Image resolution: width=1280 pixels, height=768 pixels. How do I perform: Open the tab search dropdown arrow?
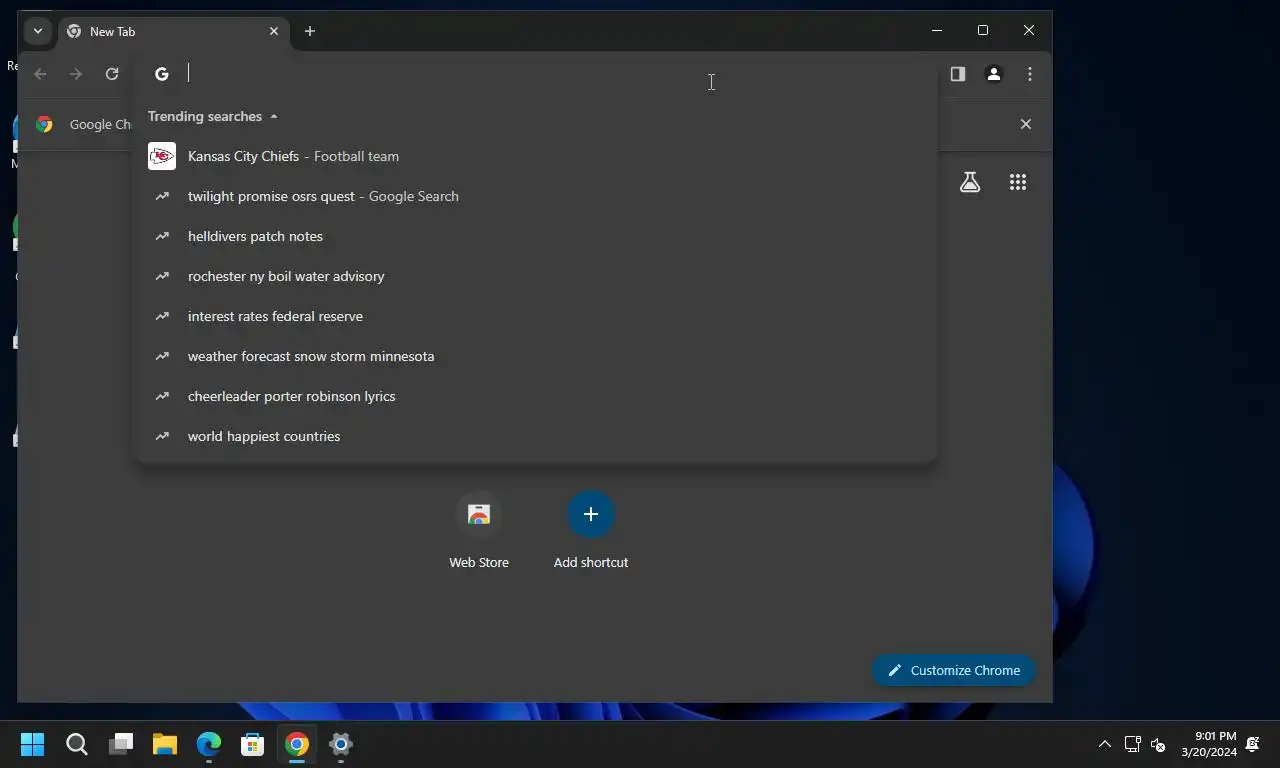point(37,31)
